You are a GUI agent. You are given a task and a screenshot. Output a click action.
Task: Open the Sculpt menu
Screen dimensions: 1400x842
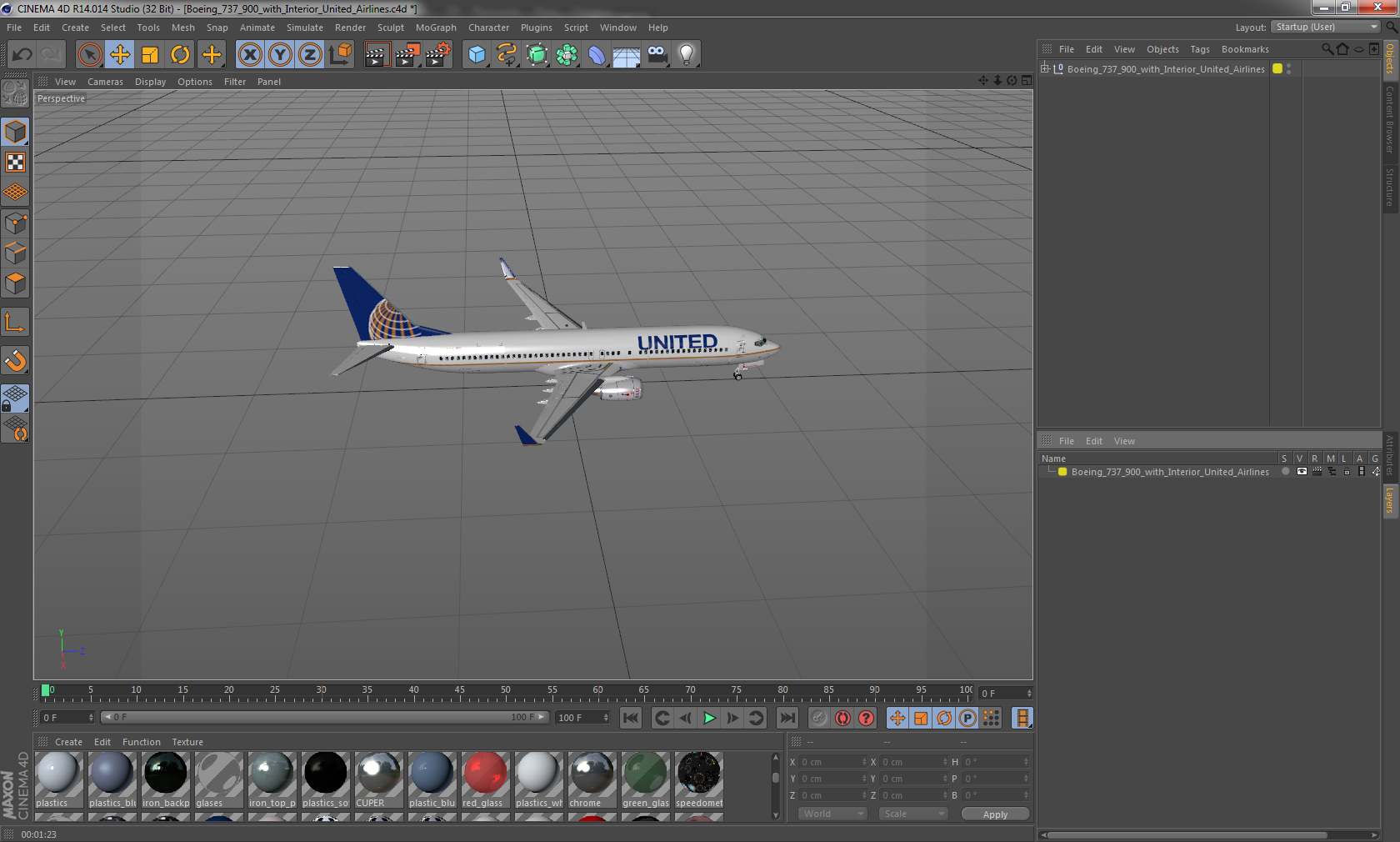[x=390, y=28]
